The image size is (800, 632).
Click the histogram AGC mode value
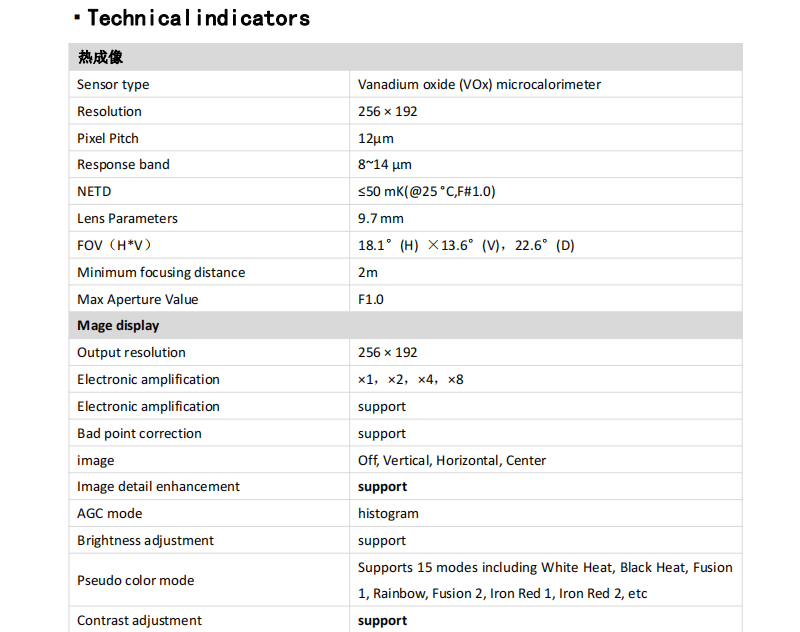[x=388, y=514]
